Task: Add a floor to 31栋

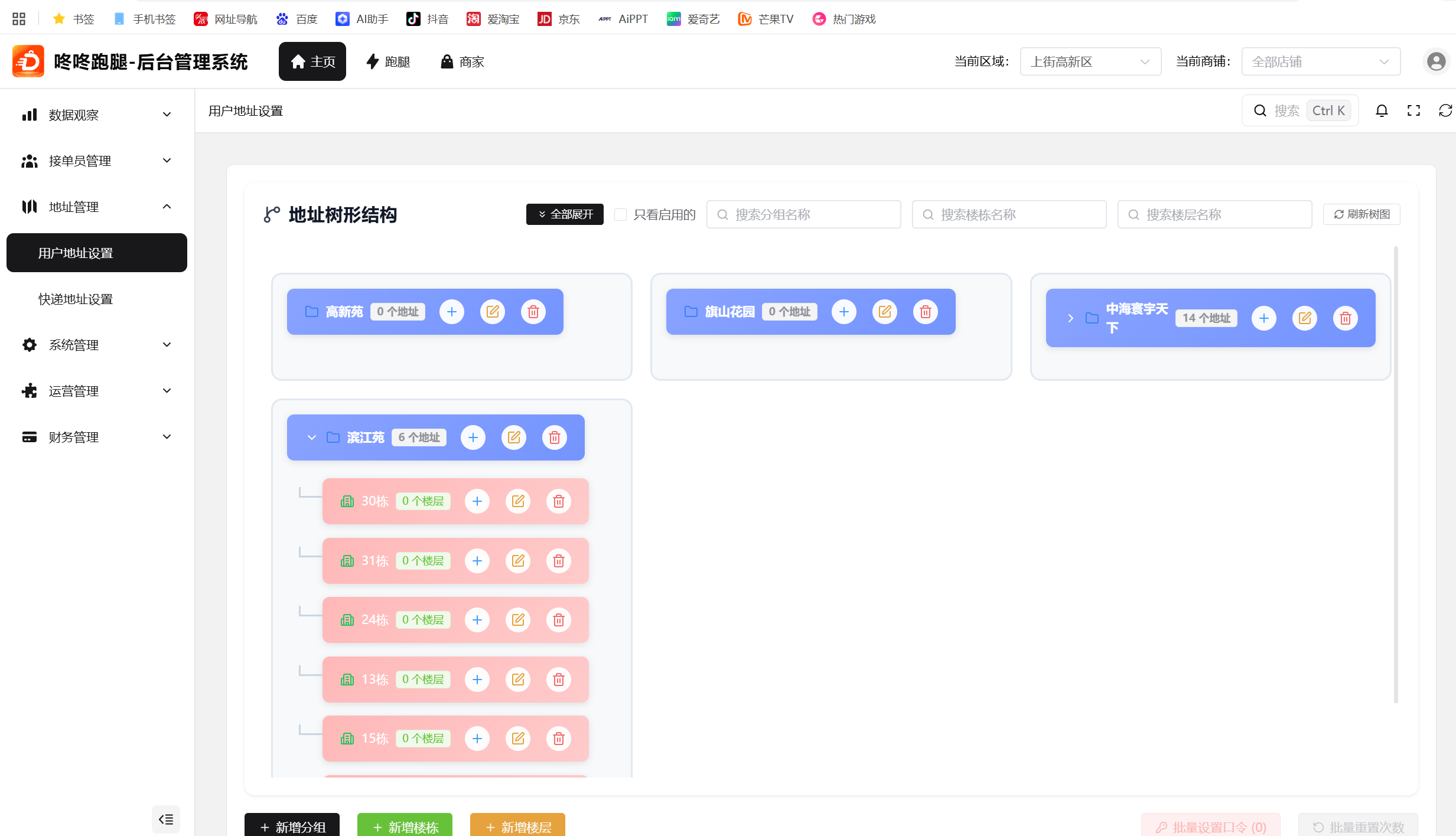Action: 477,561
